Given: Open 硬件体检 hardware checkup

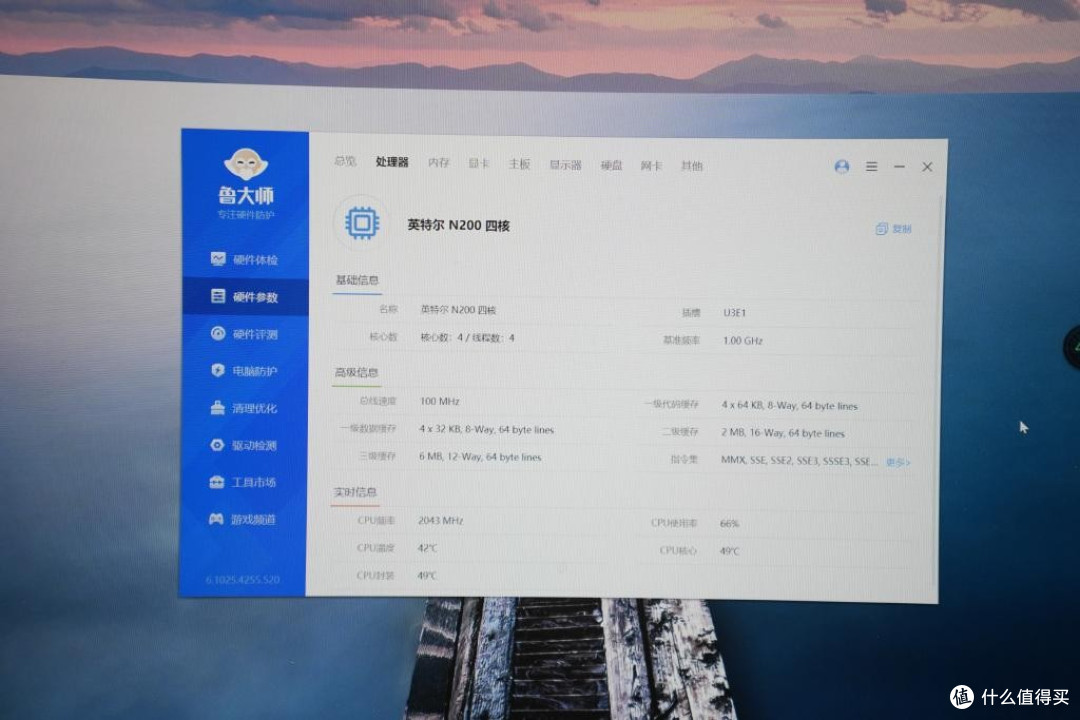Looking at the screenshot, I should tap(245, 260).
